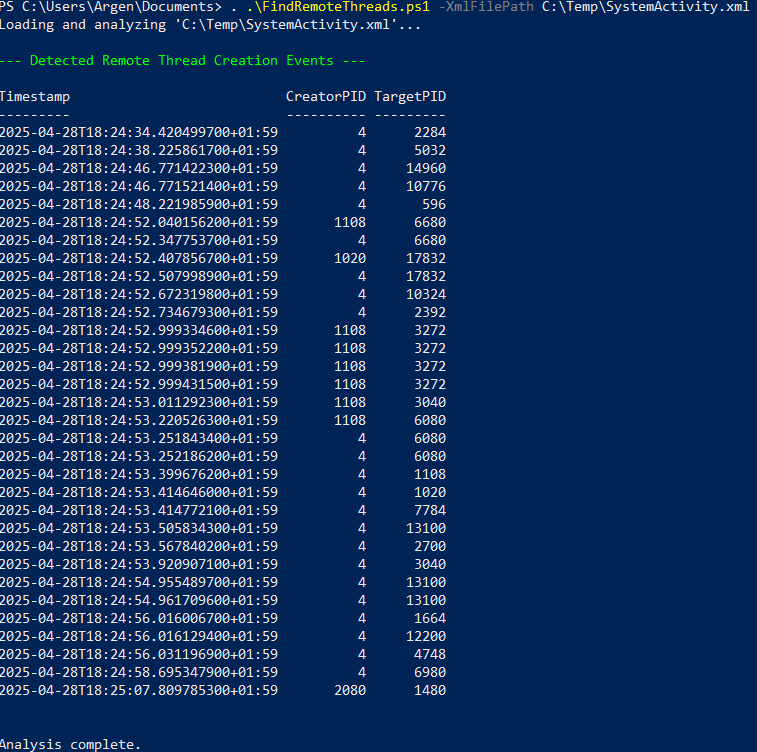This screenshot has width=757, height=752.
Task: Click the 'Analysis complete.' message
Action: 70,744
